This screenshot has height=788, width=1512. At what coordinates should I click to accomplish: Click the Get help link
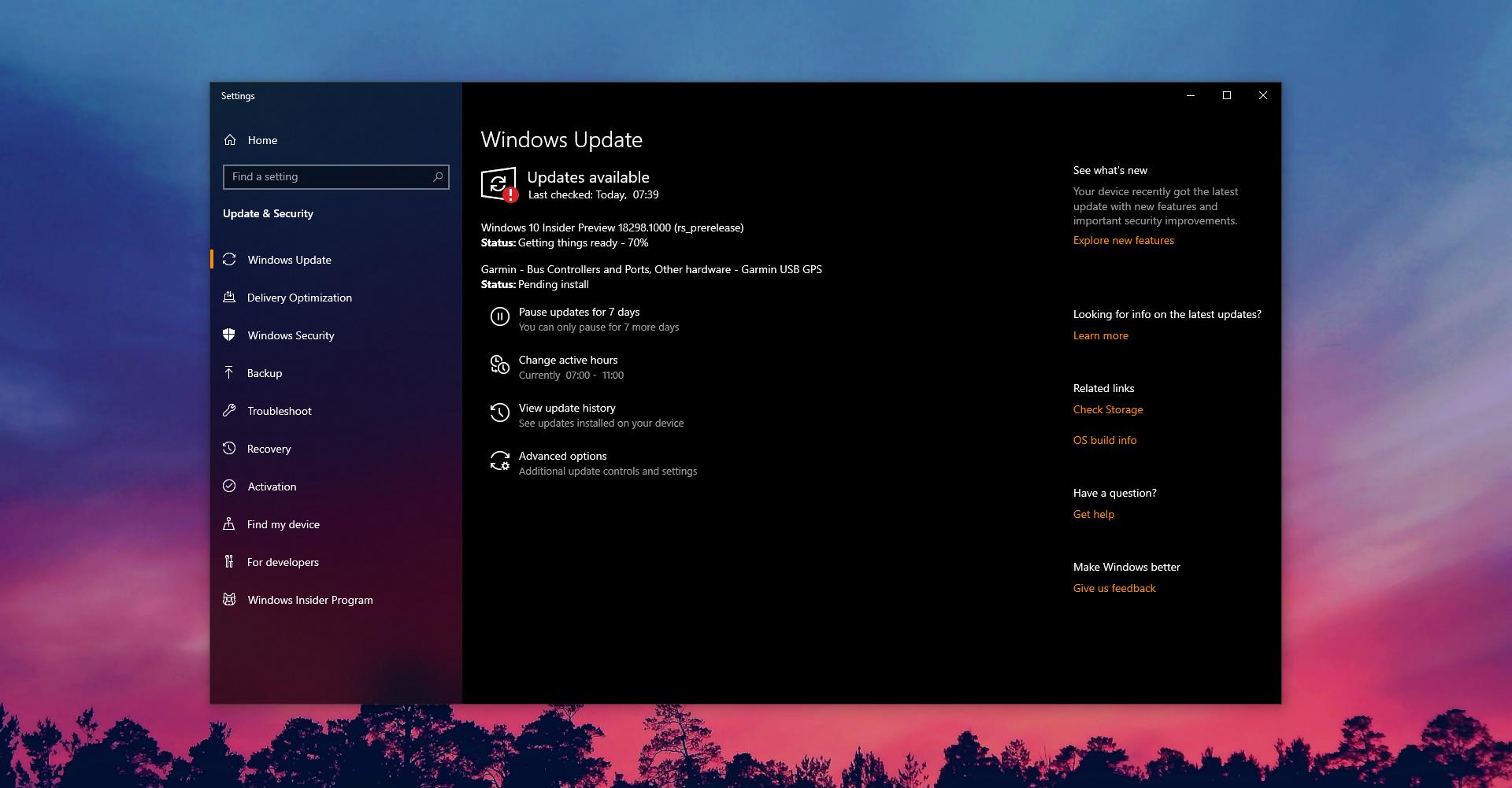point(1093,514)
